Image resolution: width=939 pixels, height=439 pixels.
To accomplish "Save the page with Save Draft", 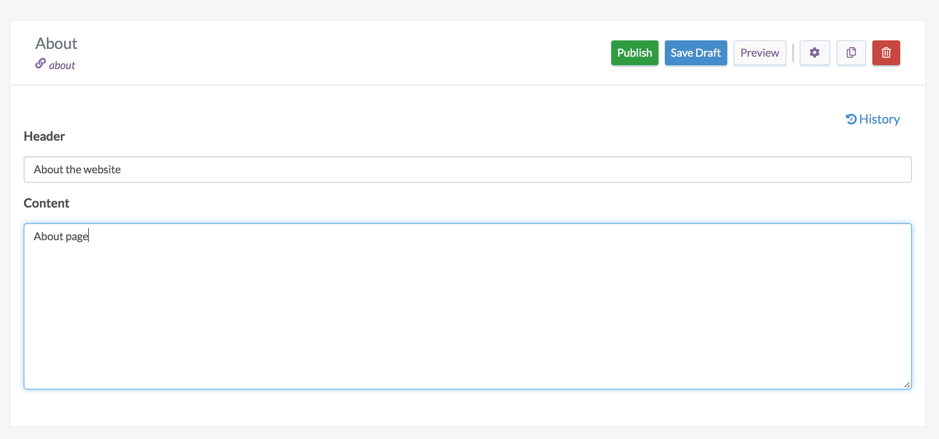I will point(695,53).
